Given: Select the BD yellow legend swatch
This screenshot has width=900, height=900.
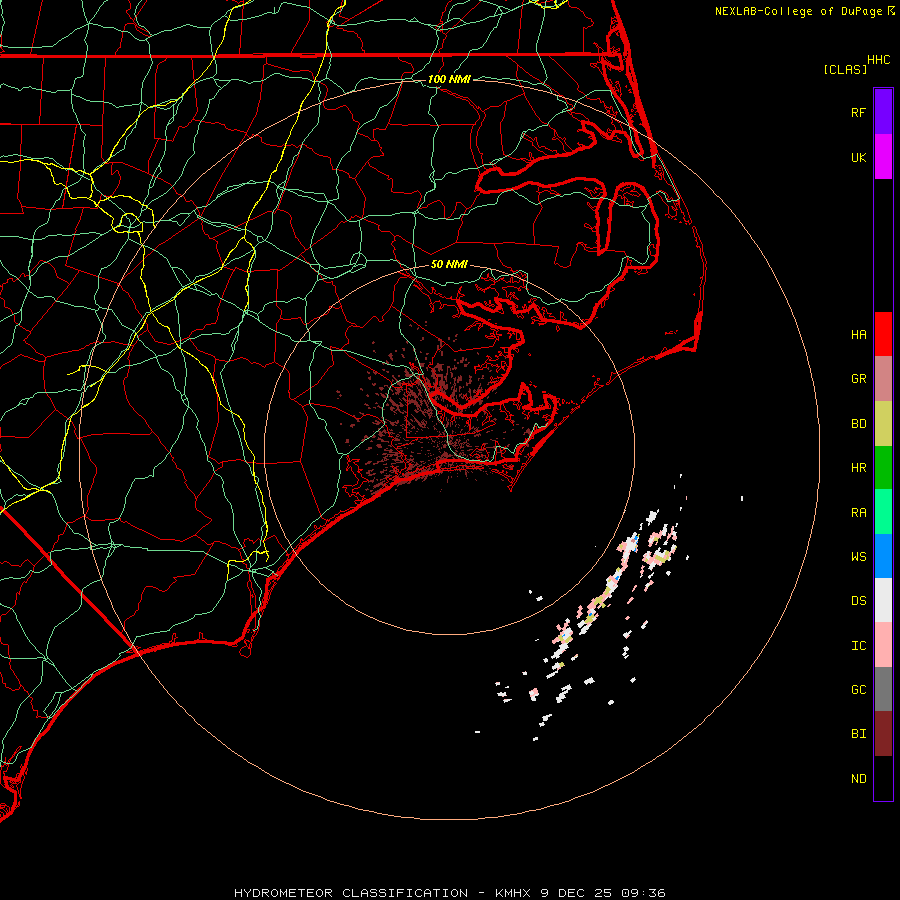Looking at the screenshot, I should pyautogui.click(x=883, y=424).
